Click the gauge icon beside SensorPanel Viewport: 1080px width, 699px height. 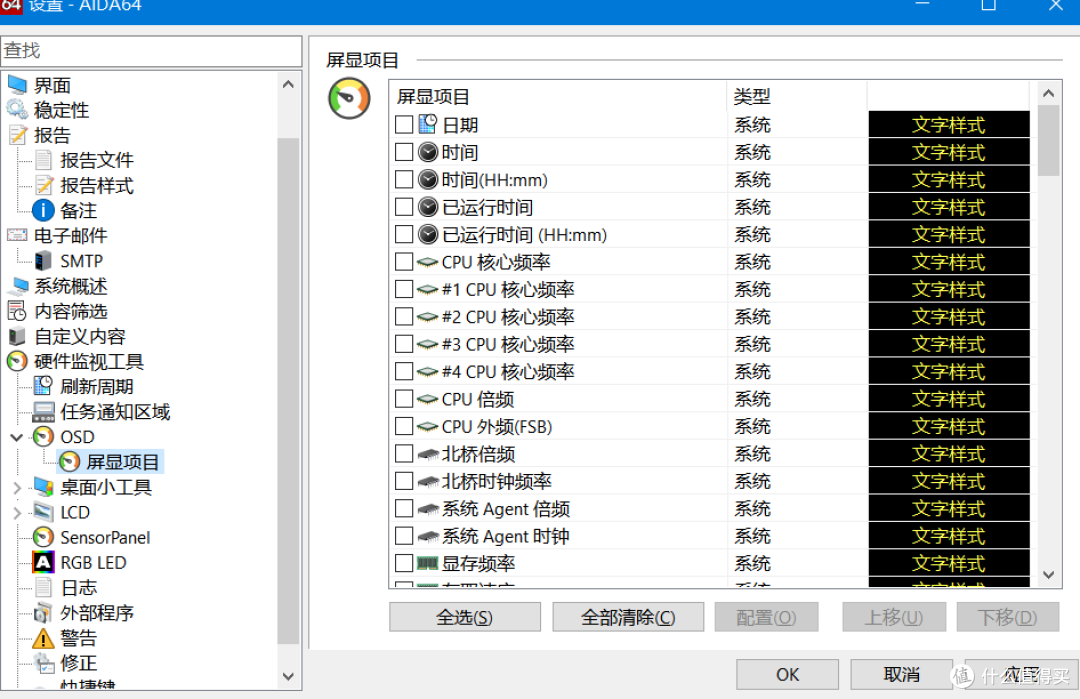point(43,537)
